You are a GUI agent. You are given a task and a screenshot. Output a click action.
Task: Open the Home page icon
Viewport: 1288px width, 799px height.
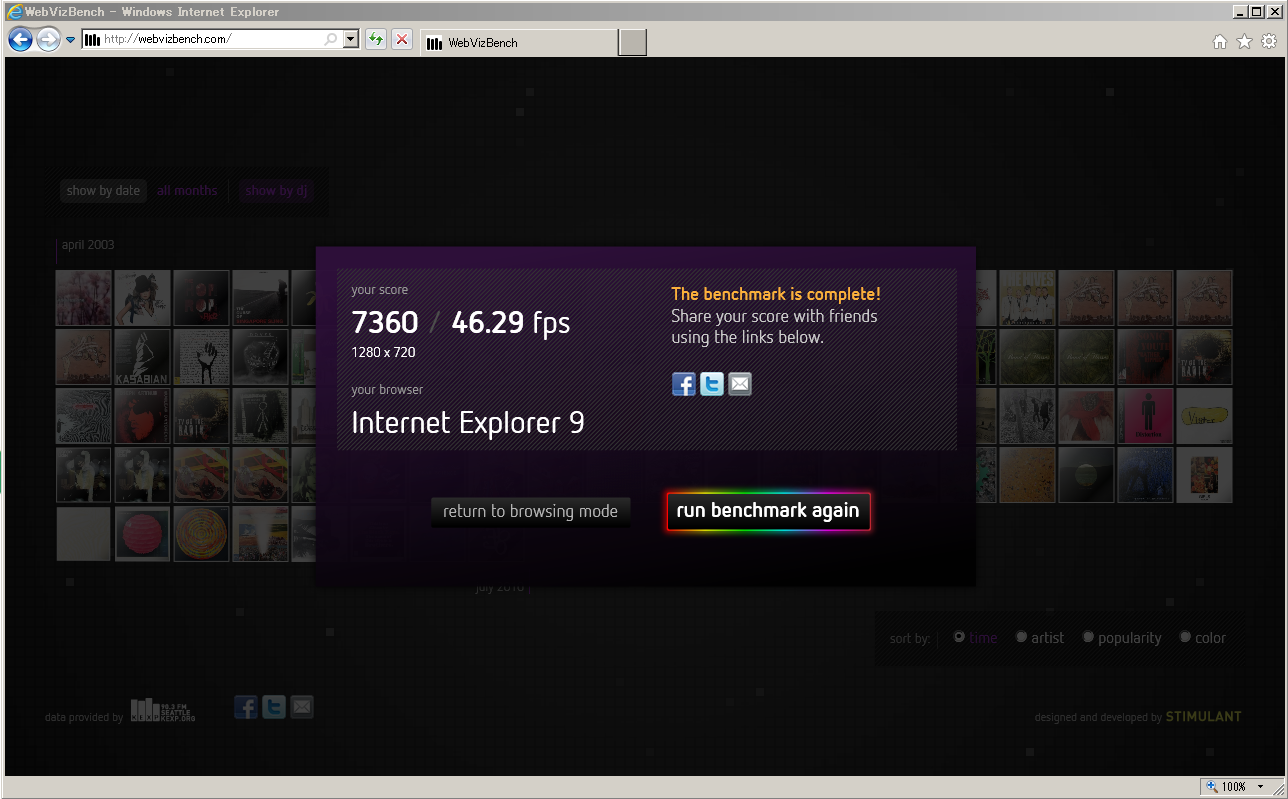pos(1220,41)
